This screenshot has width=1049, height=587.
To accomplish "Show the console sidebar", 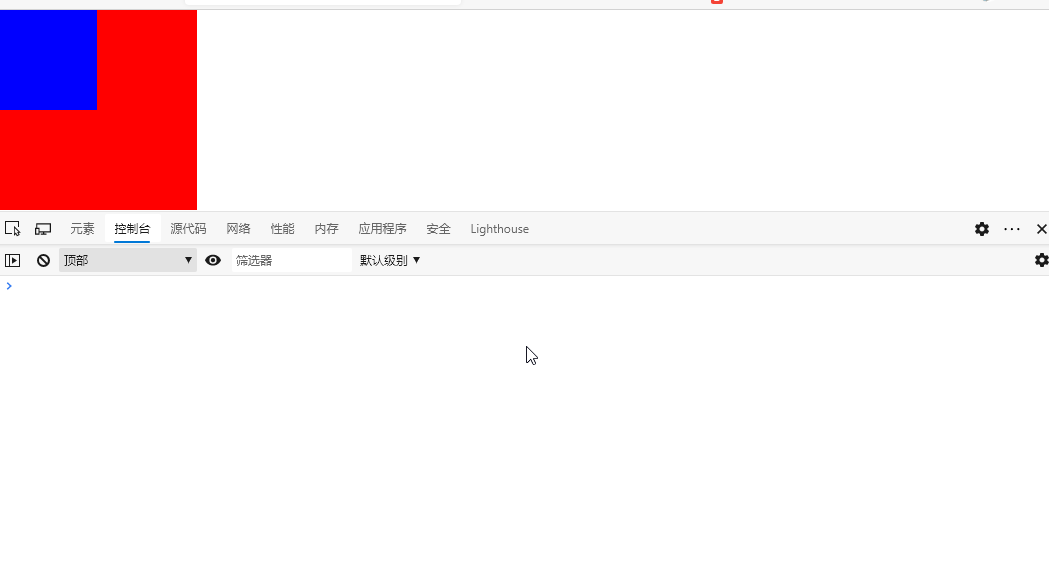I will [13, 260].
